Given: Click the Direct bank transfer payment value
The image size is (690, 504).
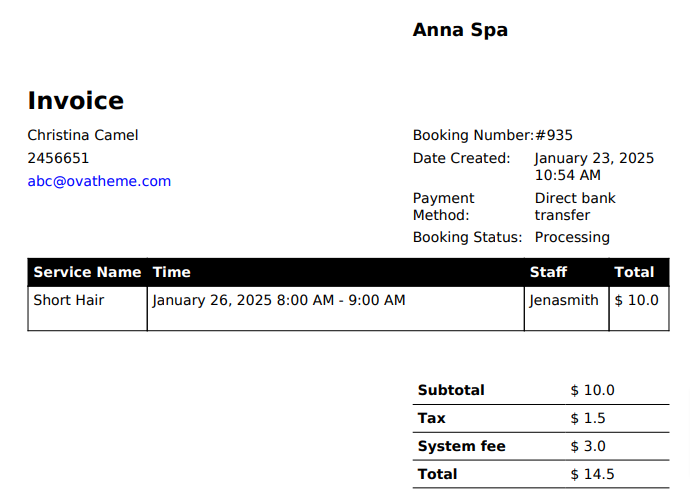Looking at the screenshot, I should [x=575, y=206].
